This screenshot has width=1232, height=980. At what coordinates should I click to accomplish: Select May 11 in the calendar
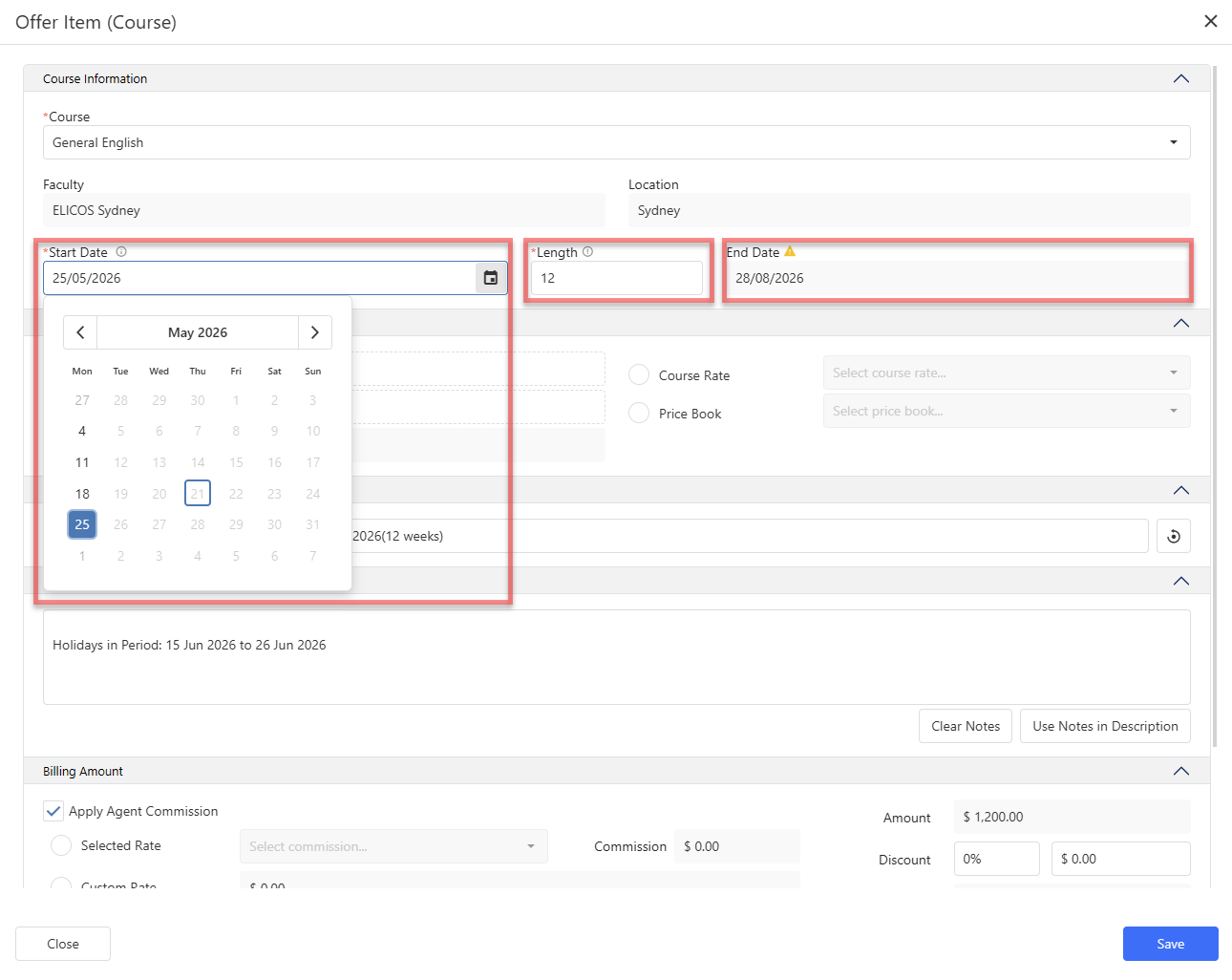(x=82, y=462)
